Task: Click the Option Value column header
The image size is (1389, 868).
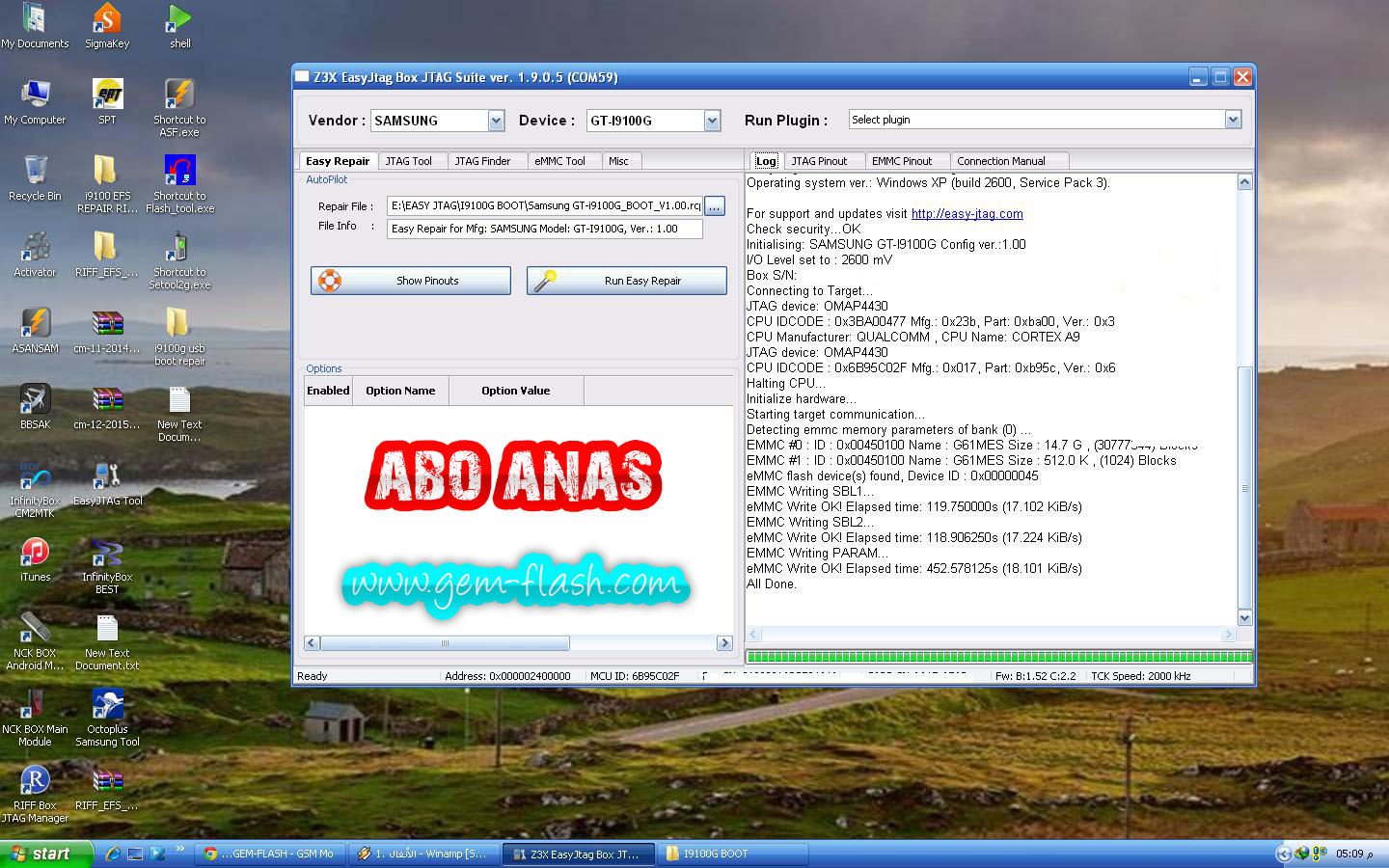Action: pos(516,391)
